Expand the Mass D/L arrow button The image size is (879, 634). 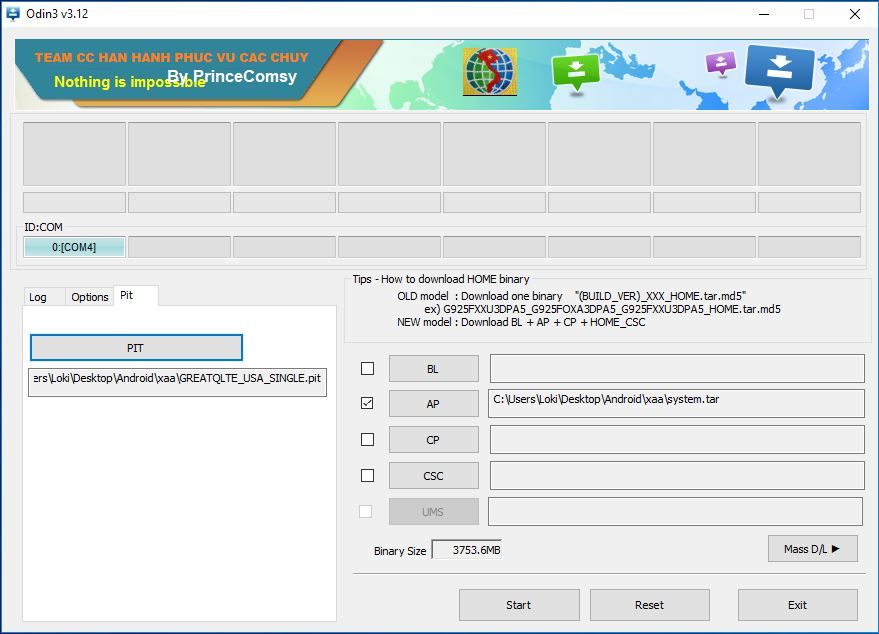pyautogui.click(x=812, y=549)
